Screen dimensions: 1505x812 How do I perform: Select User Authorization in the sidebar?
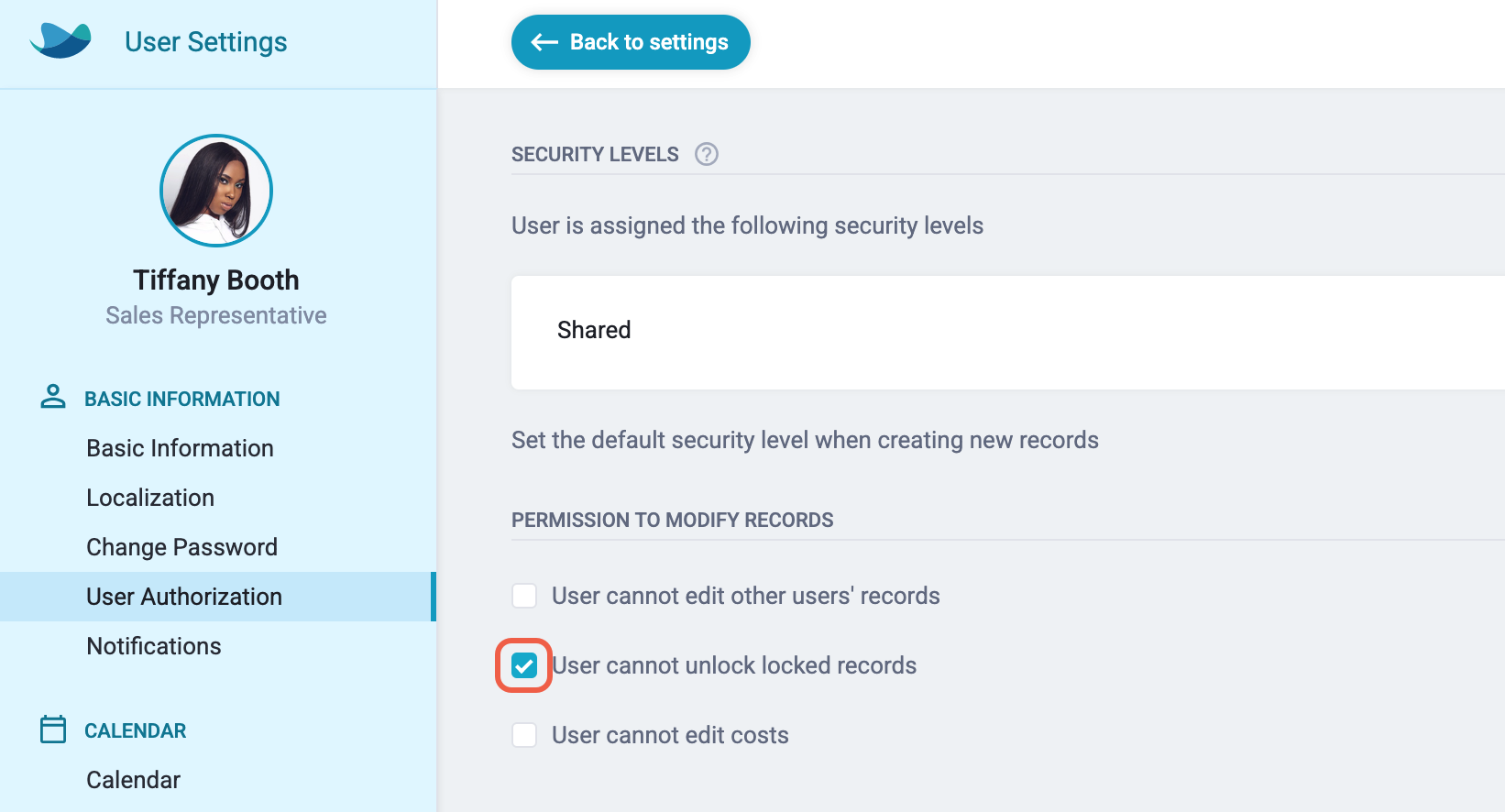point(217,597)
